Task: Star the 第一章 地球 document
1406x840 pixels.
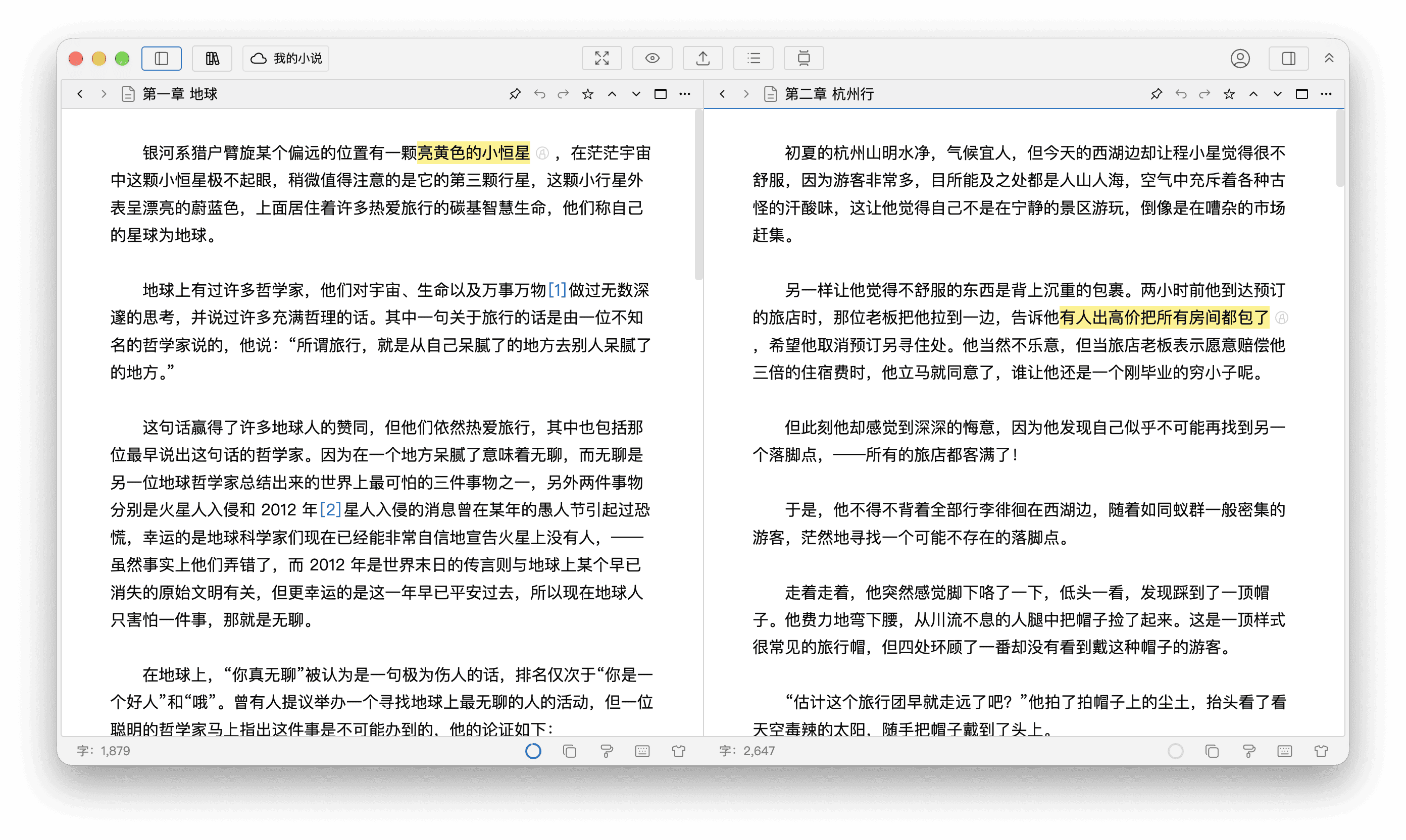Action: (x=588, y=94)
